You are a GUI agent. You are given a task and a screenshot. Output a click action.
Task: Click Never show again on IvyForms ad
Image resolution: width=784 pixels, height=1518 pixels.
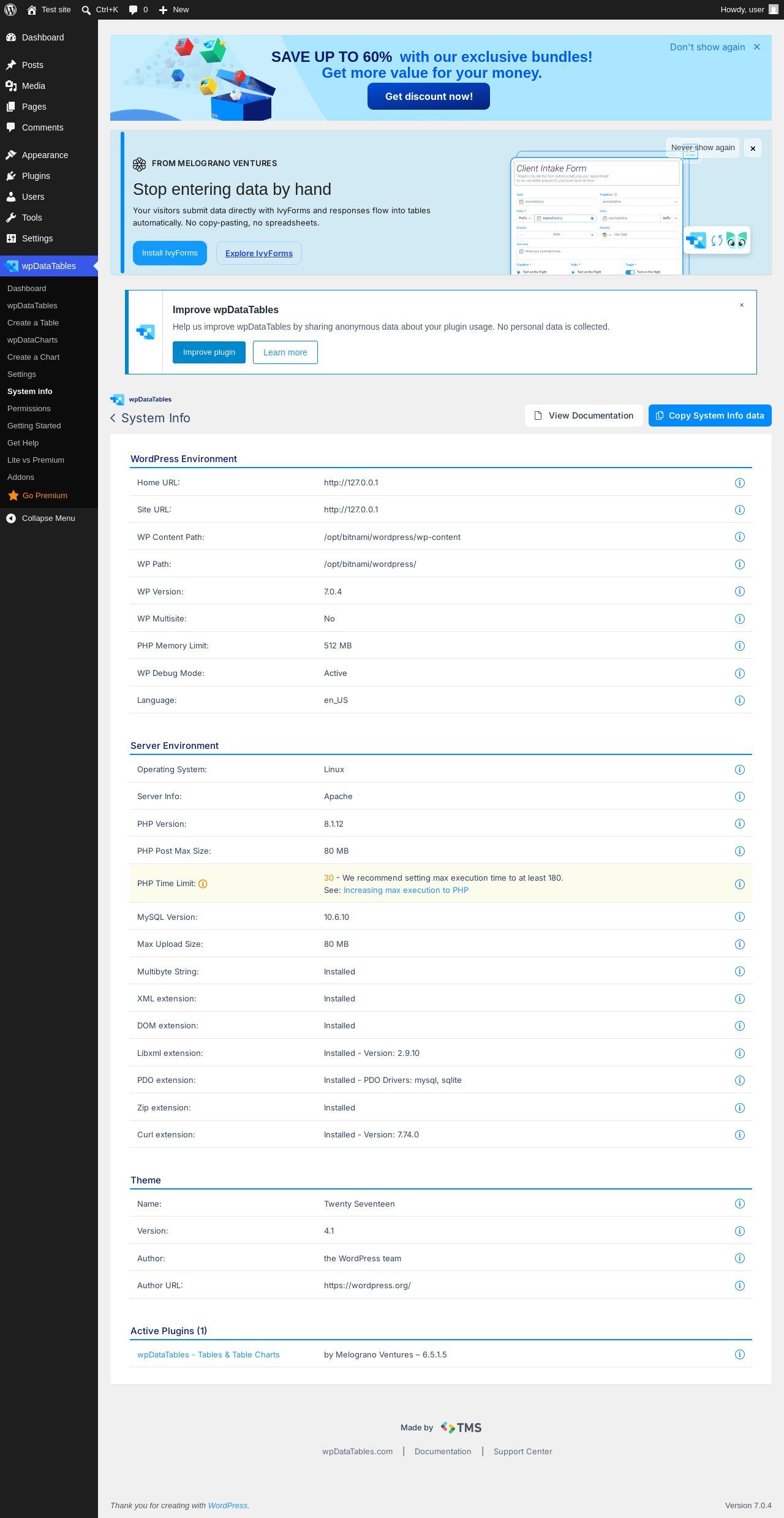pyautogui.click(x=703, y=148)
